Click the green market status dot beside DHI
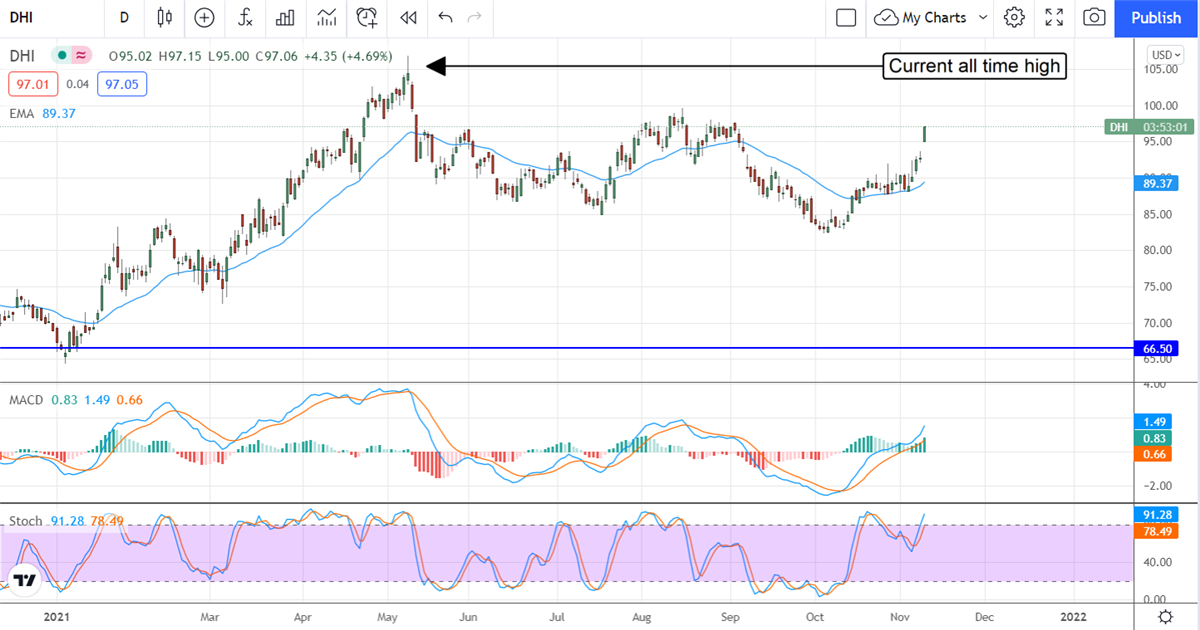This screenshot has height=630, width=1200. pyautogui.click(x=61, y=56)
